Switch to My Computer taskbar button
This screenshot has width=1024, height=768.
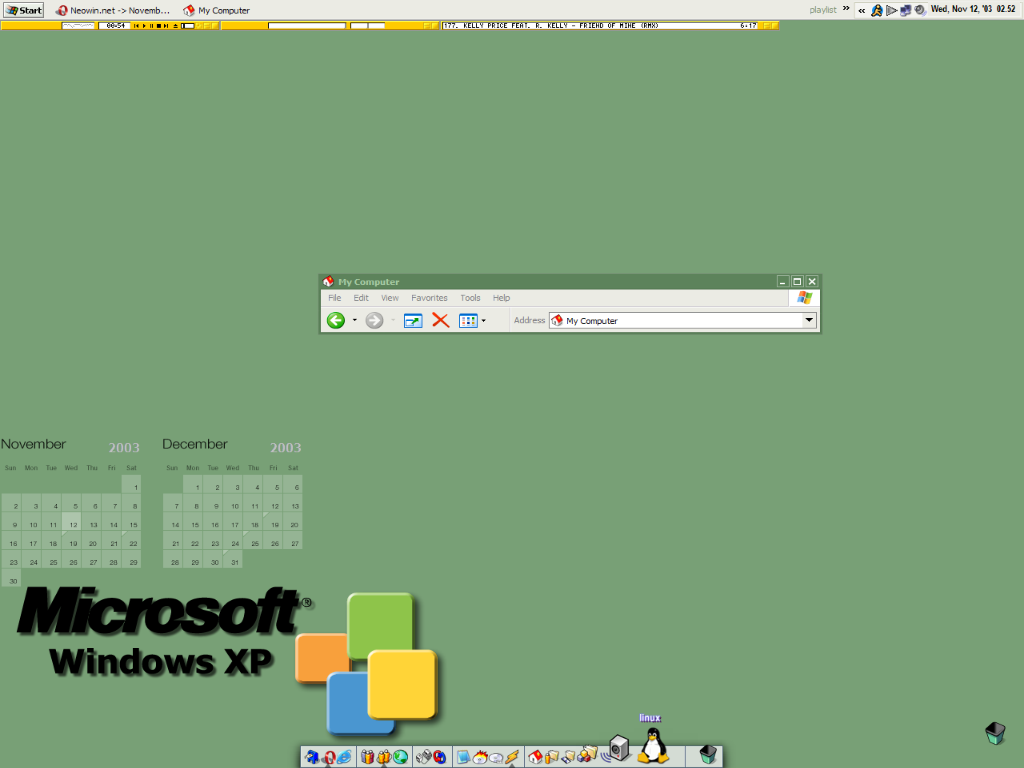(x=217, y=10)
